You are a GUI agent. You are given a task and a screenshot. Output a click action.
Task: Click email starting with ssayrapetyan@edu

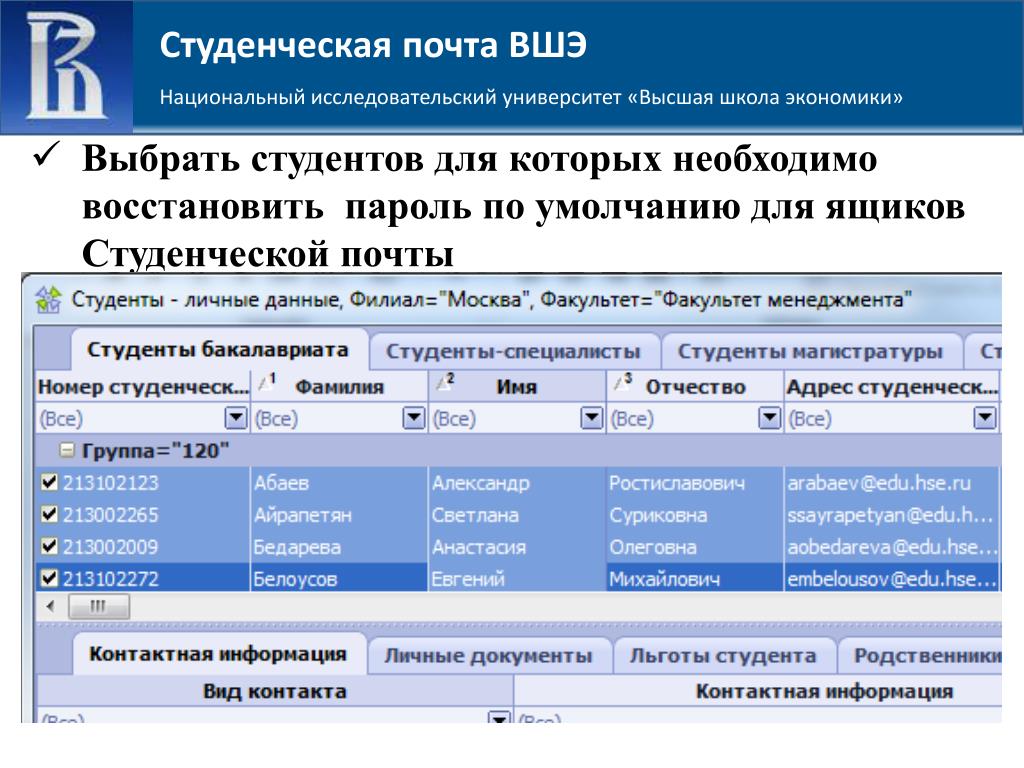pyautogui.click(x=890, y=515)
